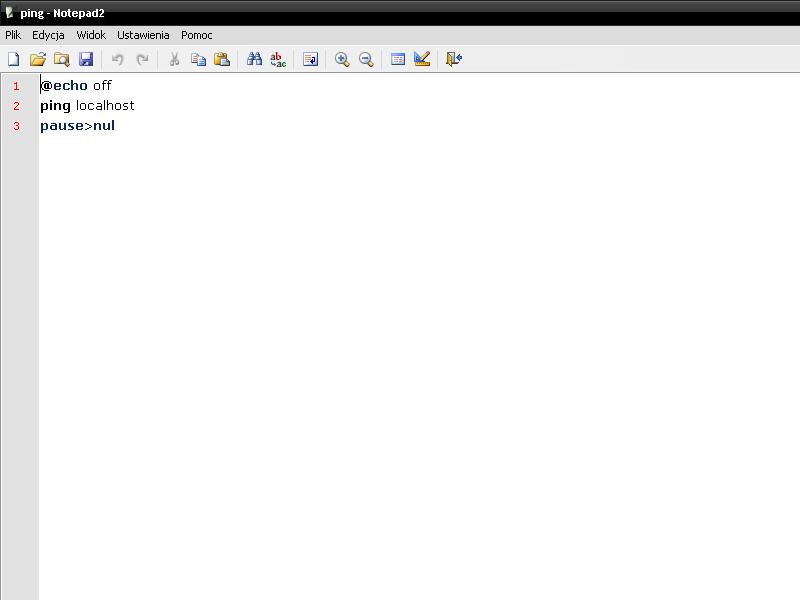Click the Exit door icon

[x=454, y=59]
